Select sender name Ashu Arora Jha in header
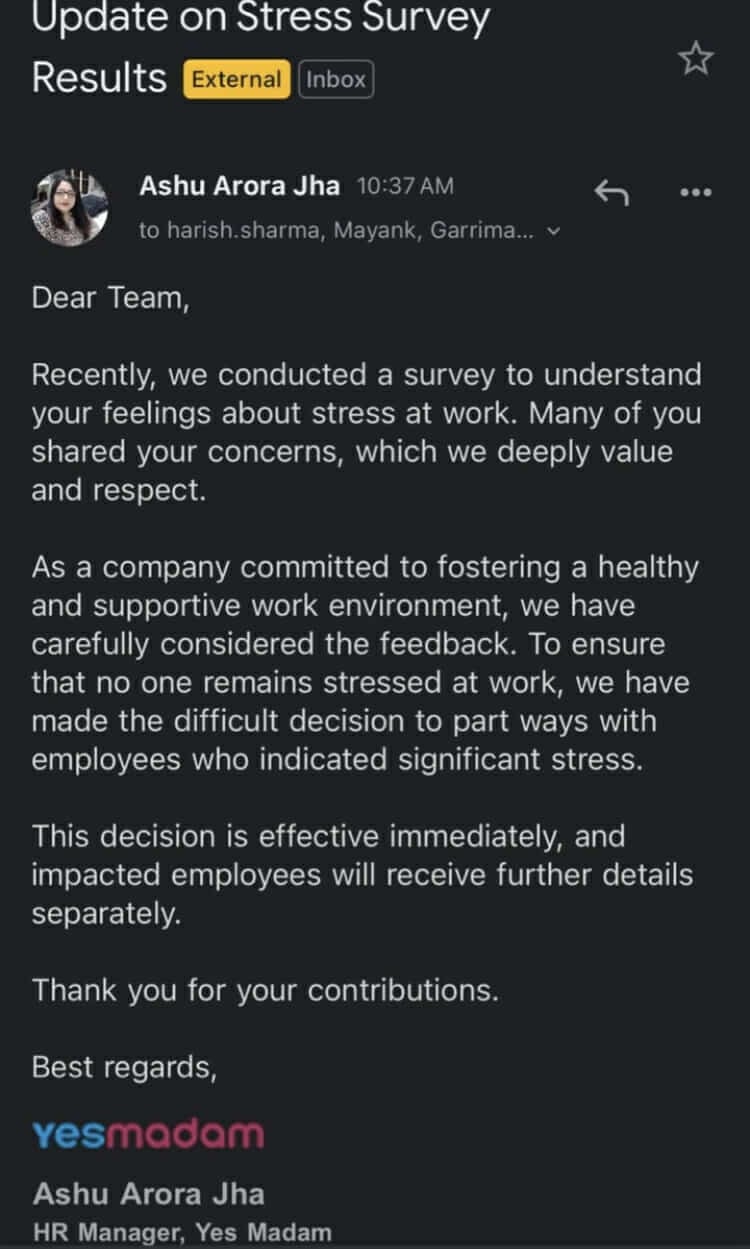This screenshot has width=750, height=1249. coord(239,186)
